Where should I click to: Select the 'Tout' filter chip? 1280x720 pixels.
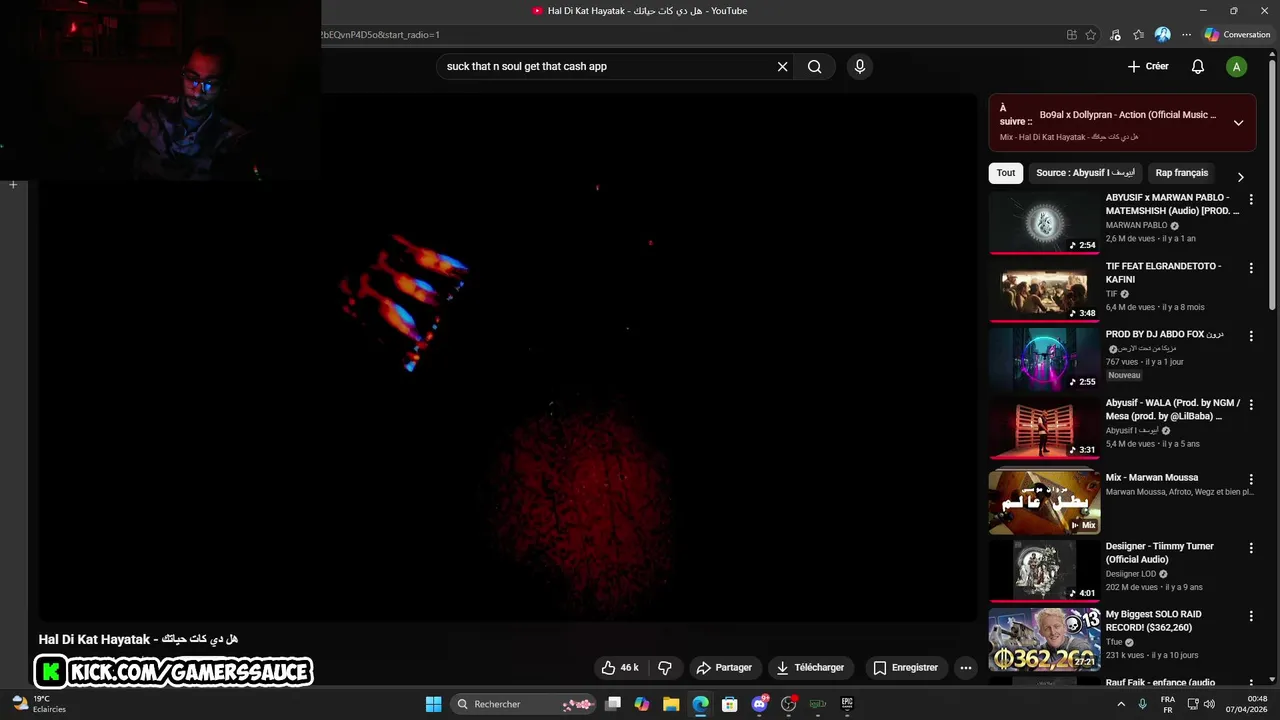[x=1006, y=173]
